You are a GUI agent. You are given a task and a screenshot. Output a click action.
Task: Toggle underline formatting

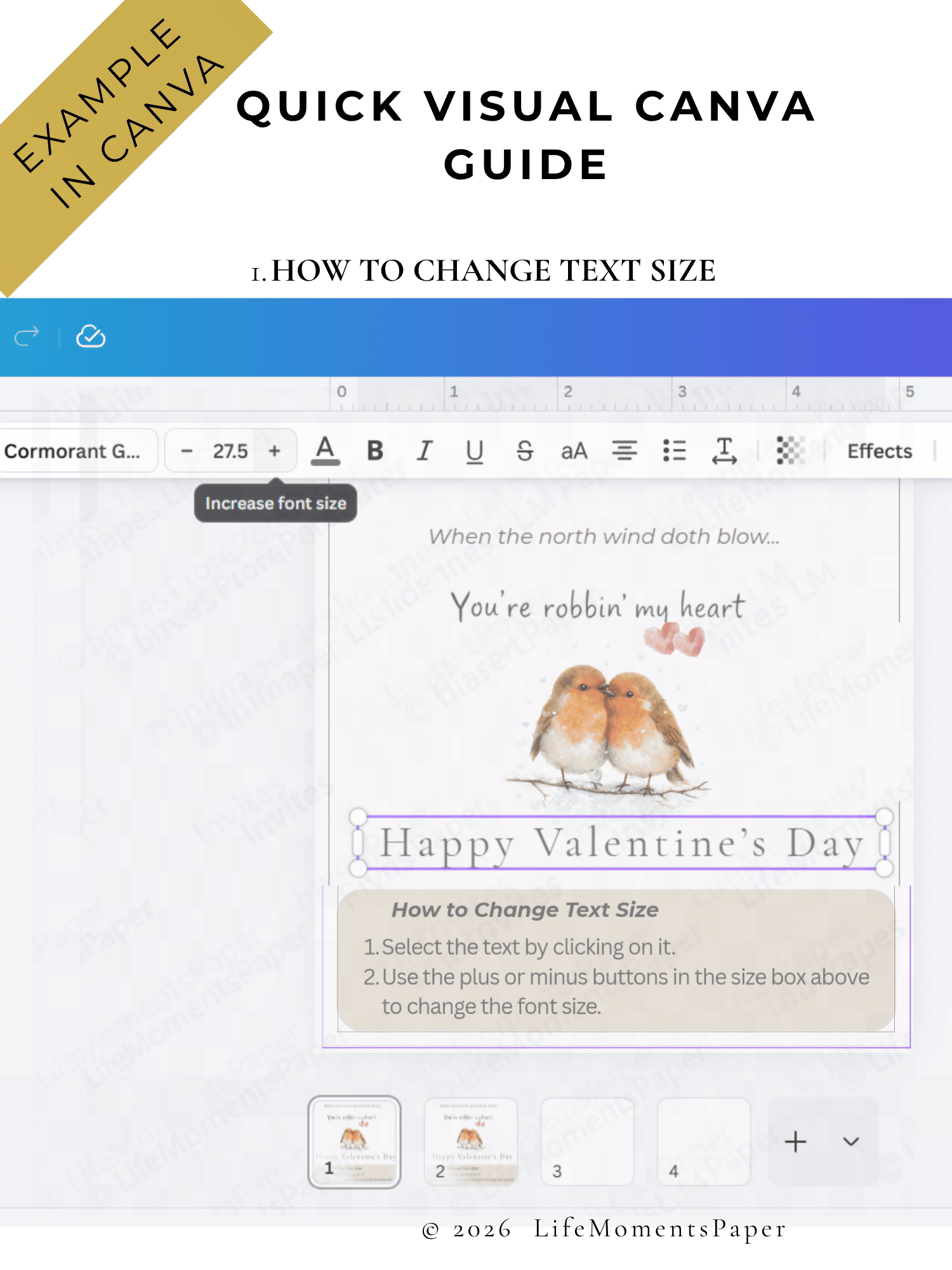click(x=475, y=451)
